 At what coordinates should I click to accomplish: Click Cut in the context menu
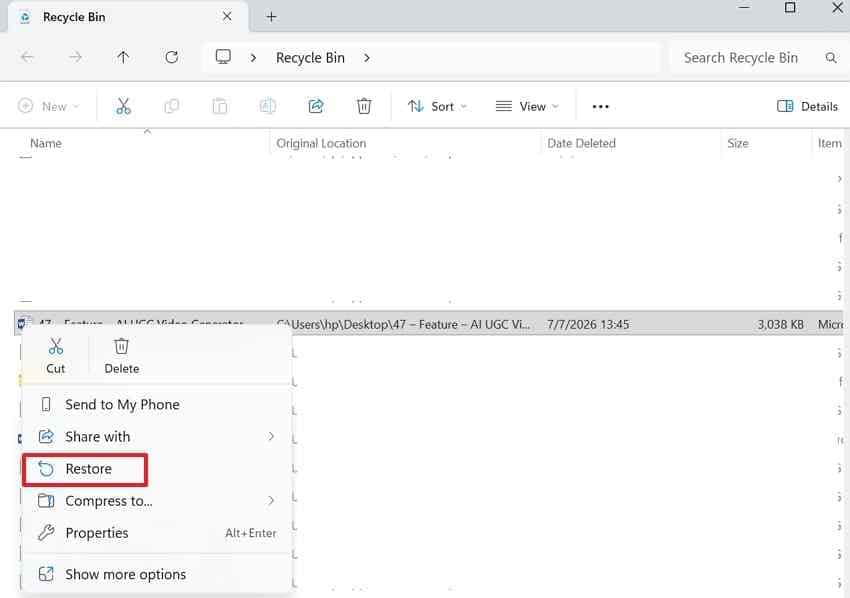point(55,356)
